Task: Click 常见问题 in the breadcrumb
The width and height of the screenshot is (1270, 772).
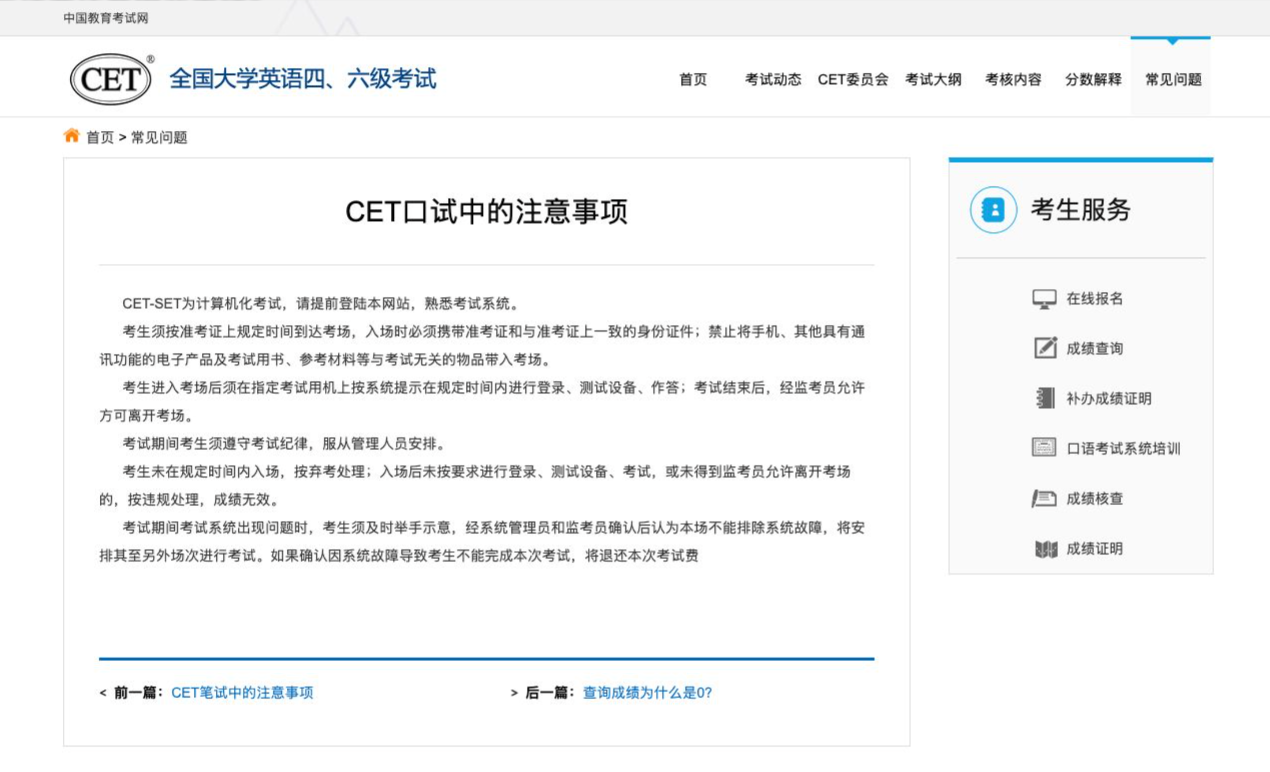Action: click(x=159, y=138)
